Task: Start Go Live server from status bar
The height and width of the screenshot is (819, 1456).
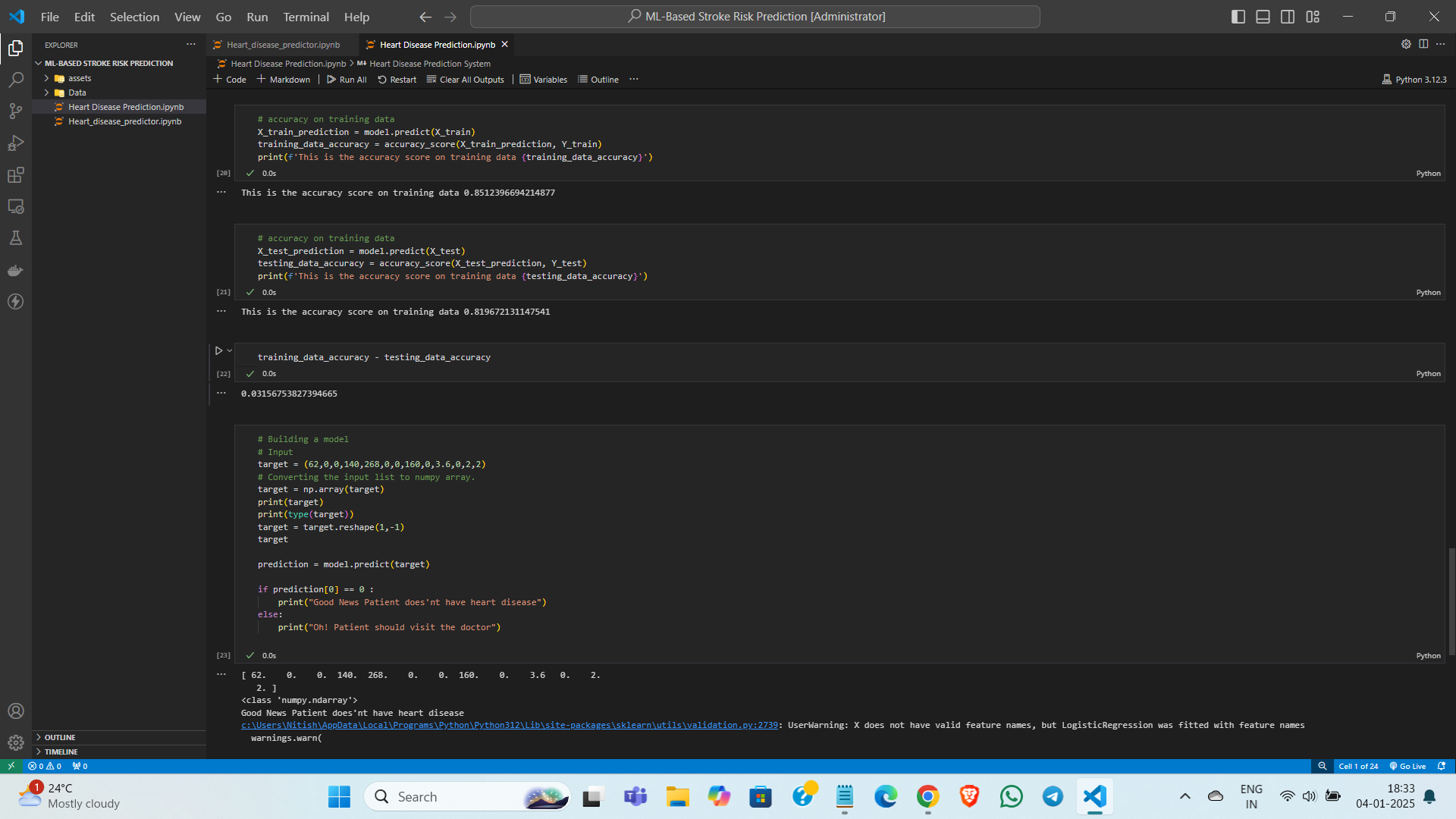Action: point(1407,767)
